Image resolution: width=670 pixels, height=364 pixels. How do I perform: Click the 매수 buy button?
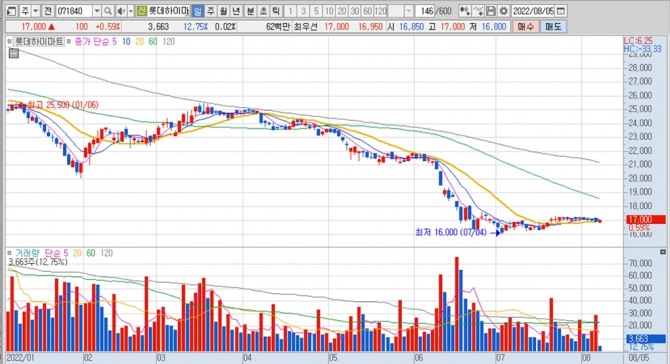click(526, 26)
